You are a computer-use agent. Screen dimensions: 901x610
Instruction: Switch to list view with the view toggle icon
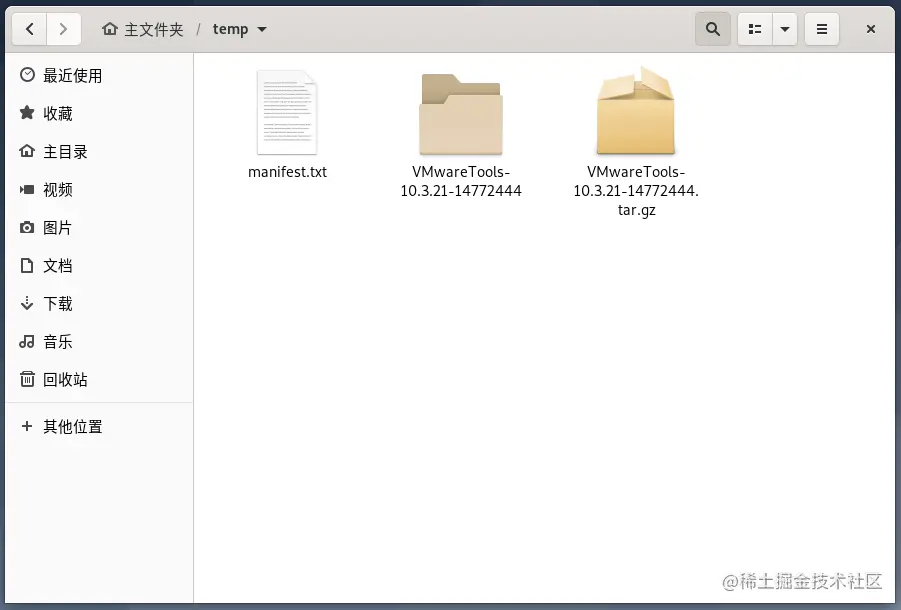(755, 29)
